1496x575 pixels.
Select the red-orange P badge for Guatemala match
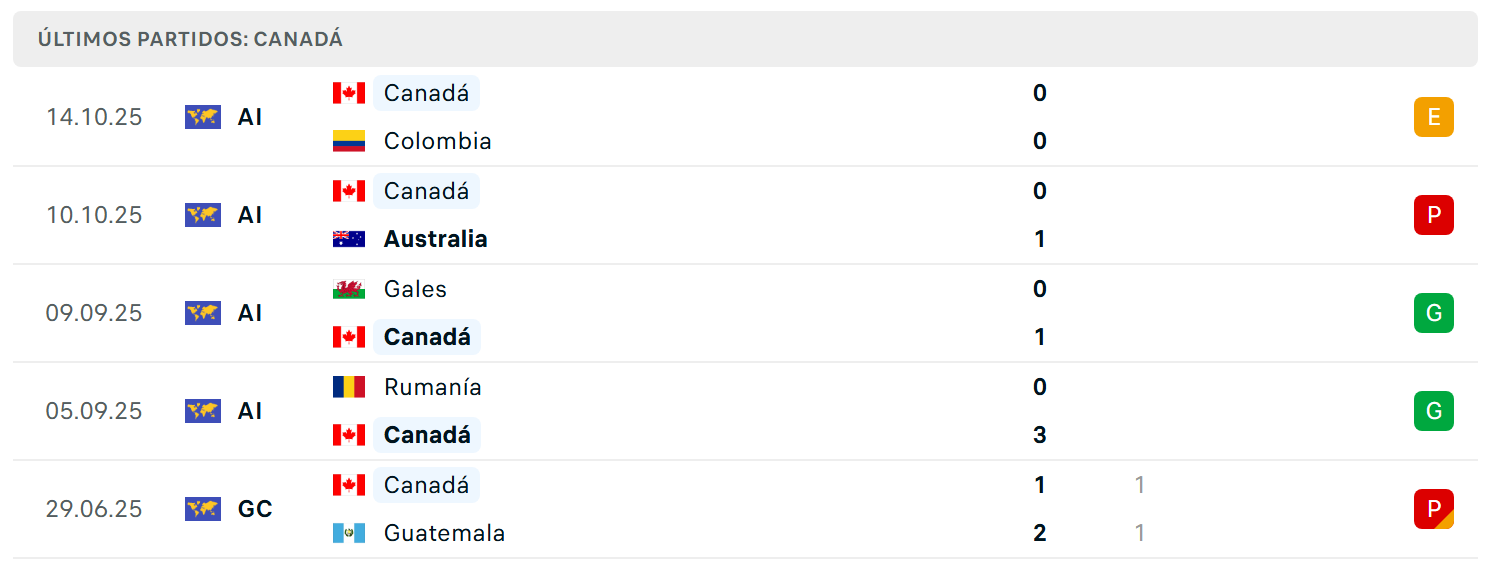coord(1434,509)
